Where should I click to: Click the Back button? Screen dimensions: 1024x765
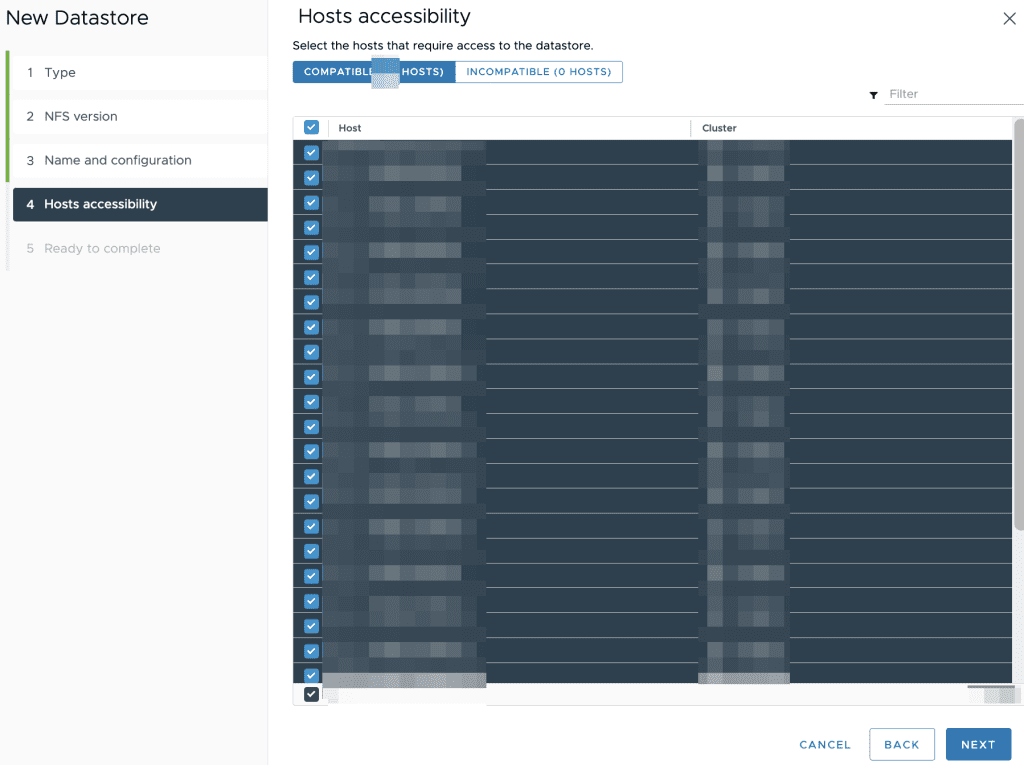pos(902,745)
